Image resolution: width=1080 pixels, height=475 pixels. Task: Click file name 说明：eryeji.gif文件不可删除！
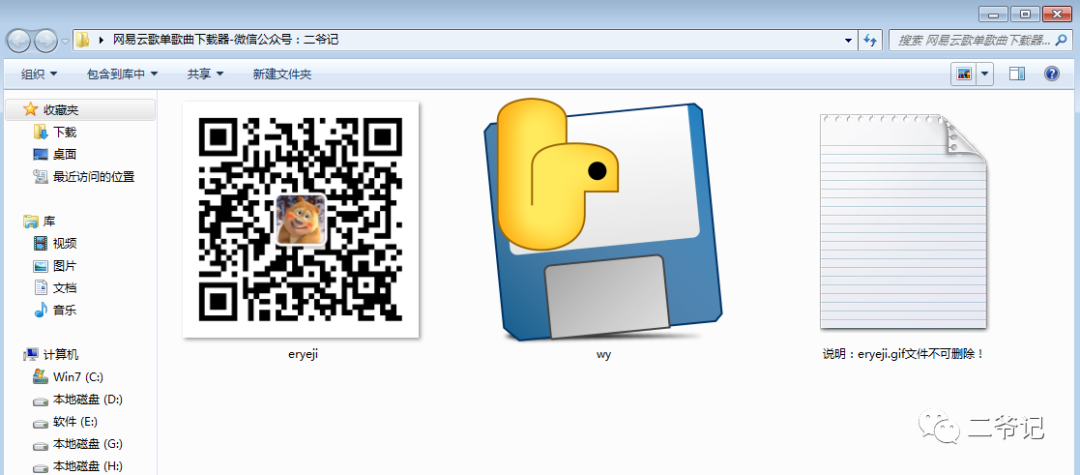coord(904,355)
